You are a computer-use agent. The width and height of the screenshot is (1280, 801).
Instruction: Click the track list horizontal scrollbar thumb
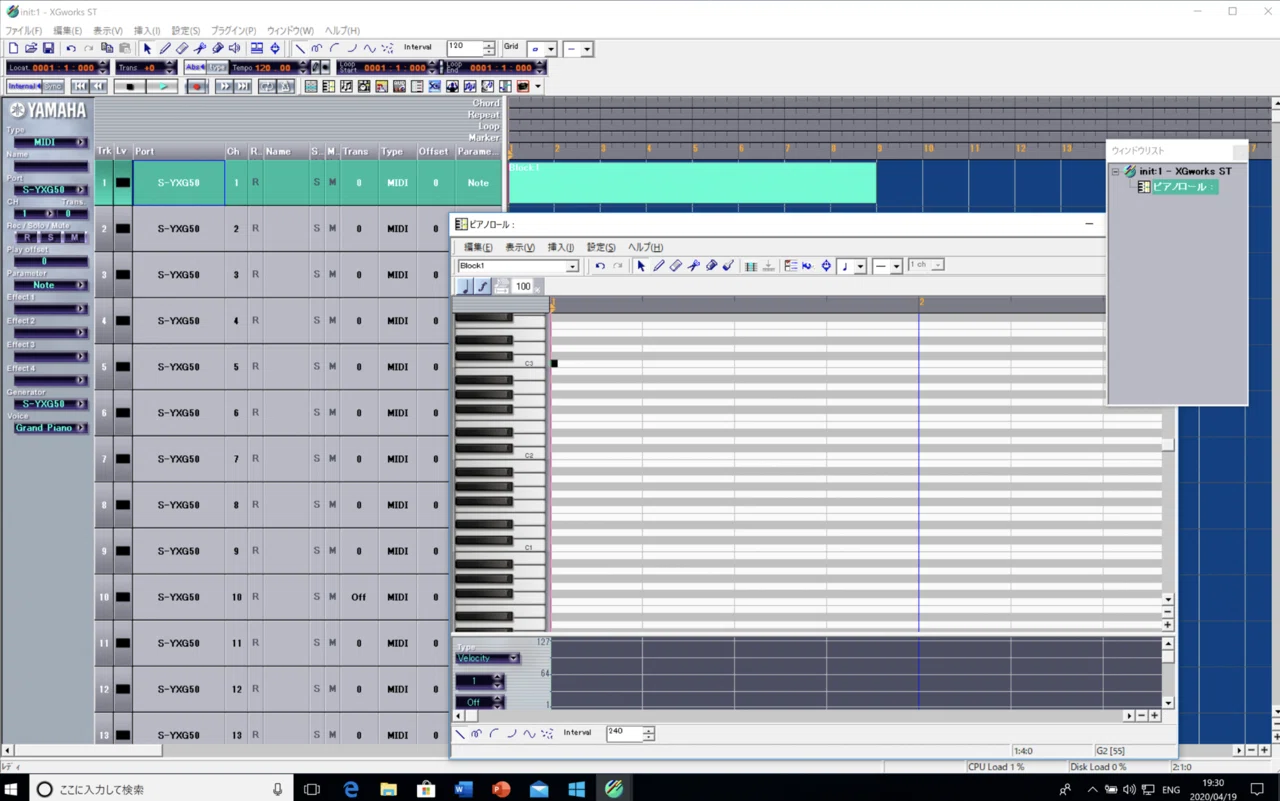[x=88, y=749]
